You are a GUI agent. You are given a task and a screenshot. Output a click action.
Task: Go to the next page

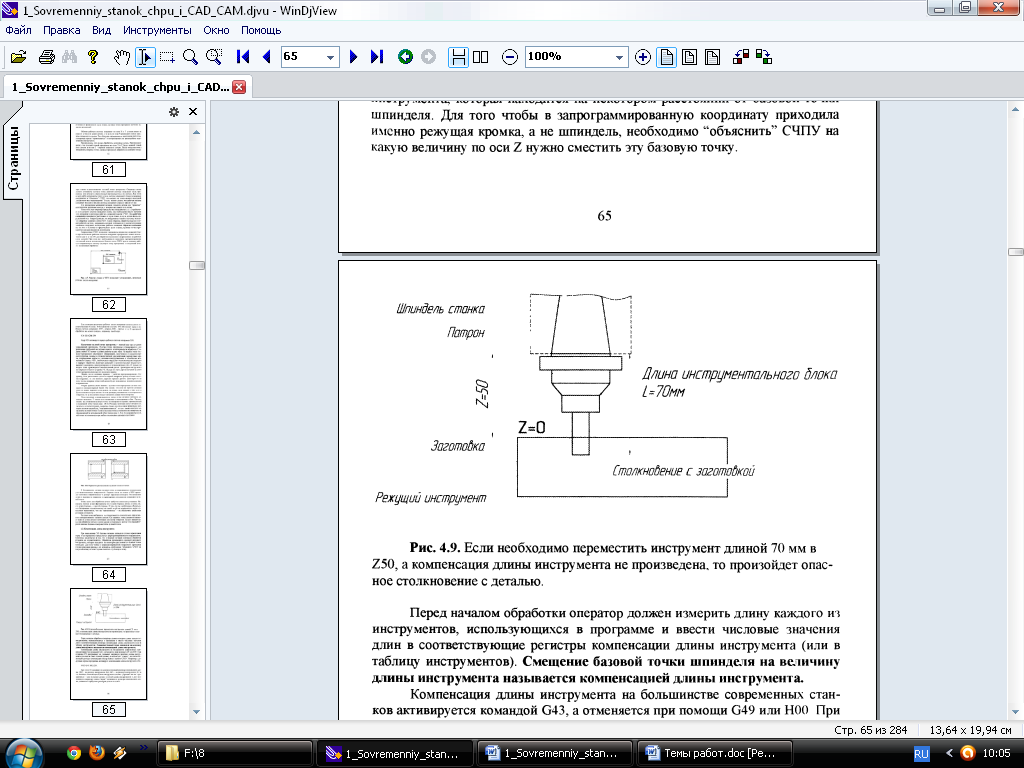(x=353, y=57)
